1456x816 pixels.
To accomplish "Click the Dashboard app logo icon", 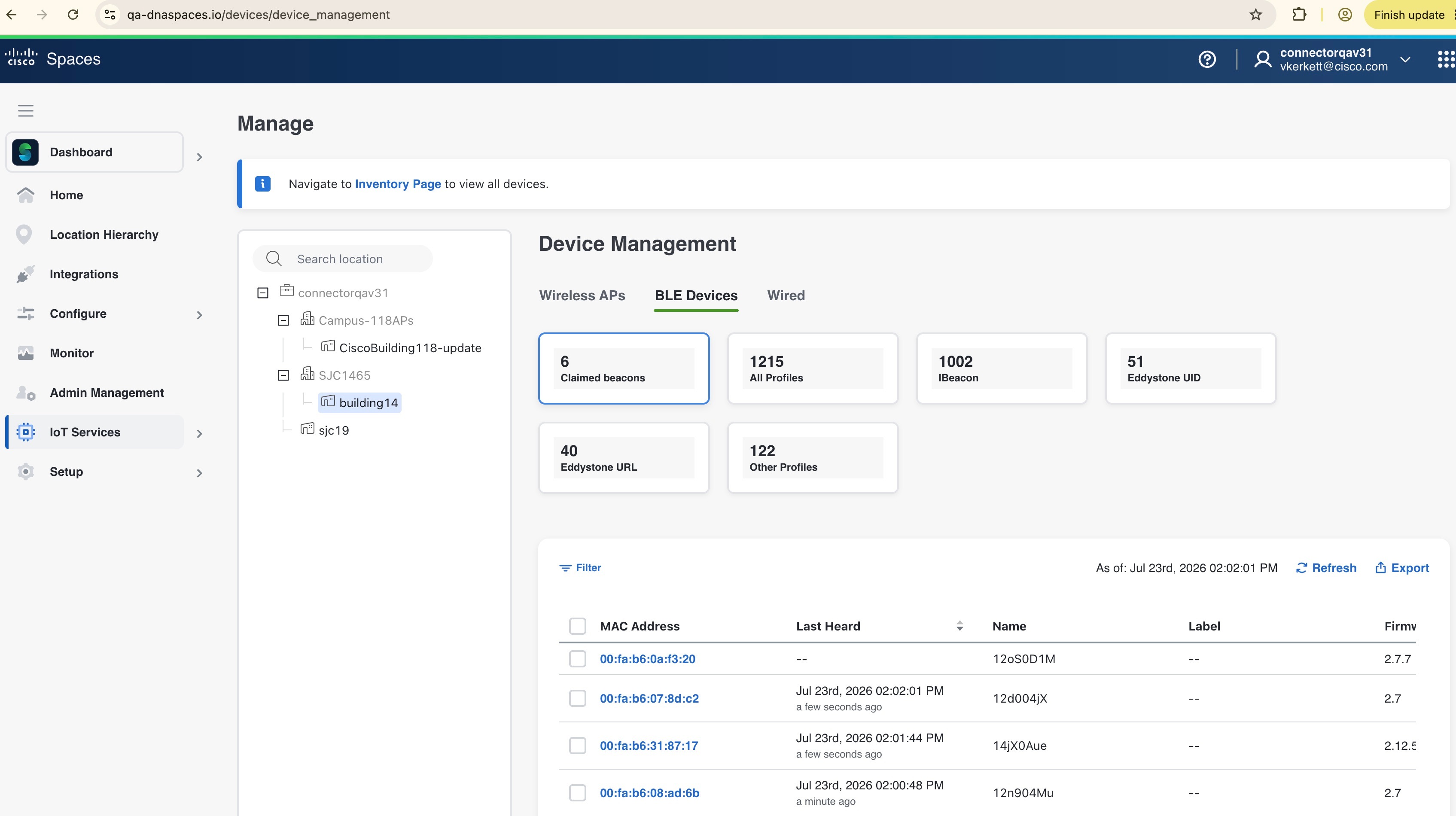I will coord(25,152).
